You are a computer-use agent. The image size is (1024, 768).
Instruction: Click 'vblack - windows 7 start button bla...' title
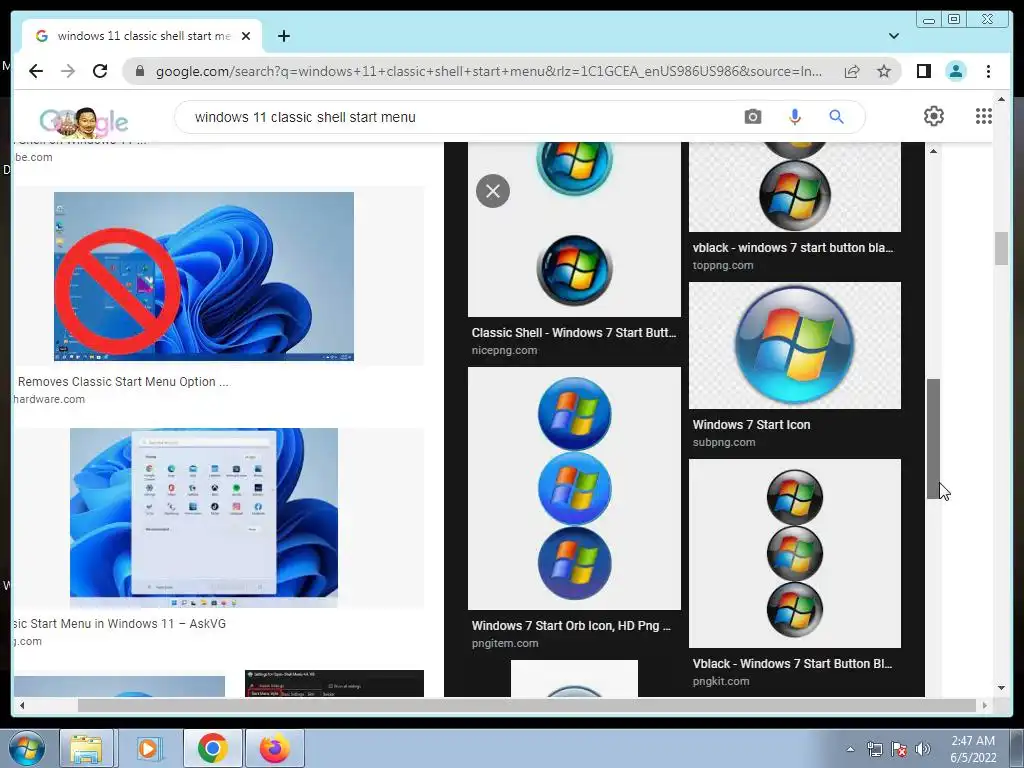[793, 248]
